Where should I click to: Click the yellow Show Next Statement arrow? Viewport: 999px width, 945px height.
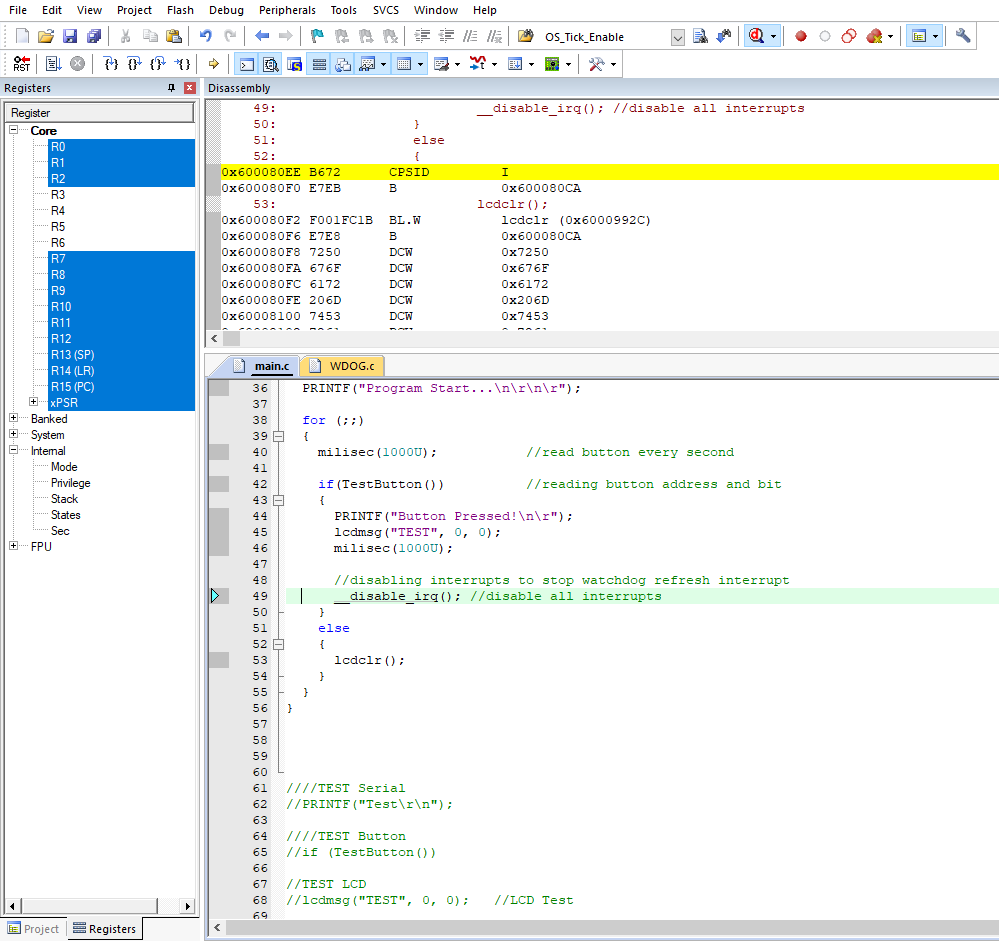214,63
